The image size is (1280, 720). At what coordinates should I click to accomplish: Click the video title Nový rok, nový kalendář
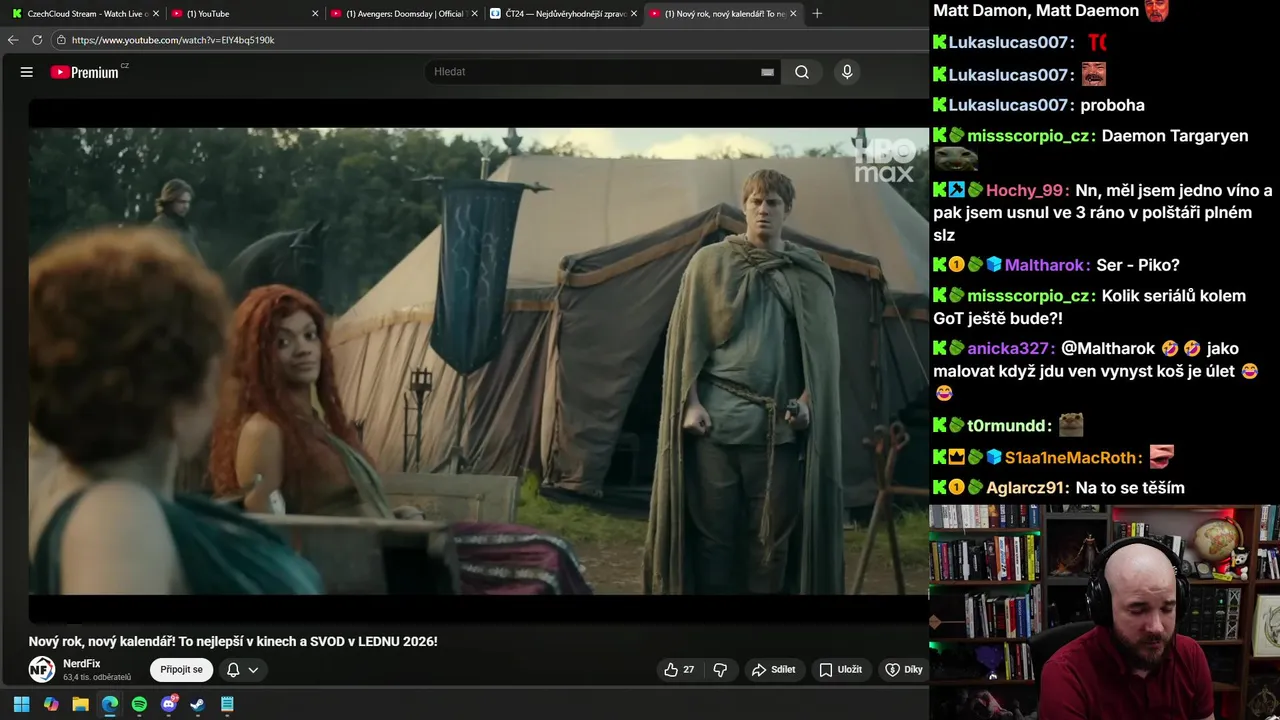(233, 641)
